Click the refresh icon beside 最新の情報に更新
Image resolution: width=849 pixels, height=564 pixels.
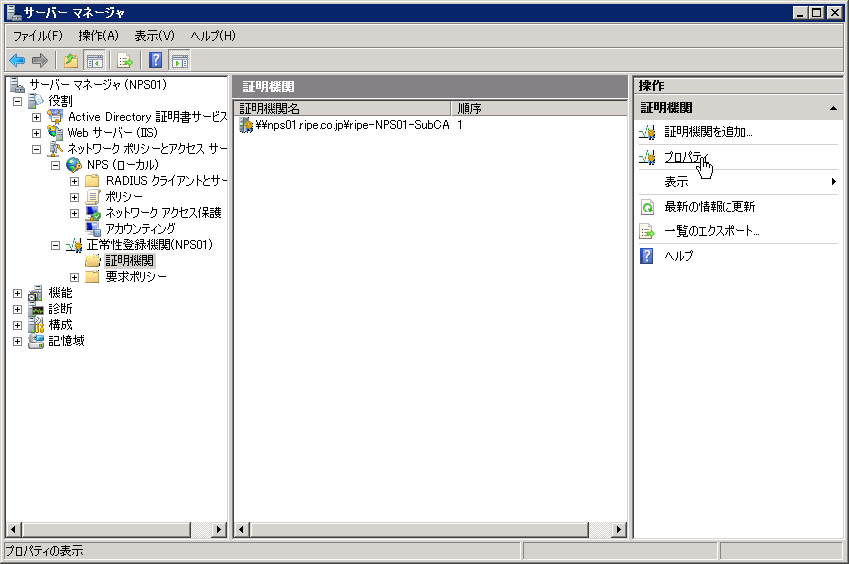(647, 207)
